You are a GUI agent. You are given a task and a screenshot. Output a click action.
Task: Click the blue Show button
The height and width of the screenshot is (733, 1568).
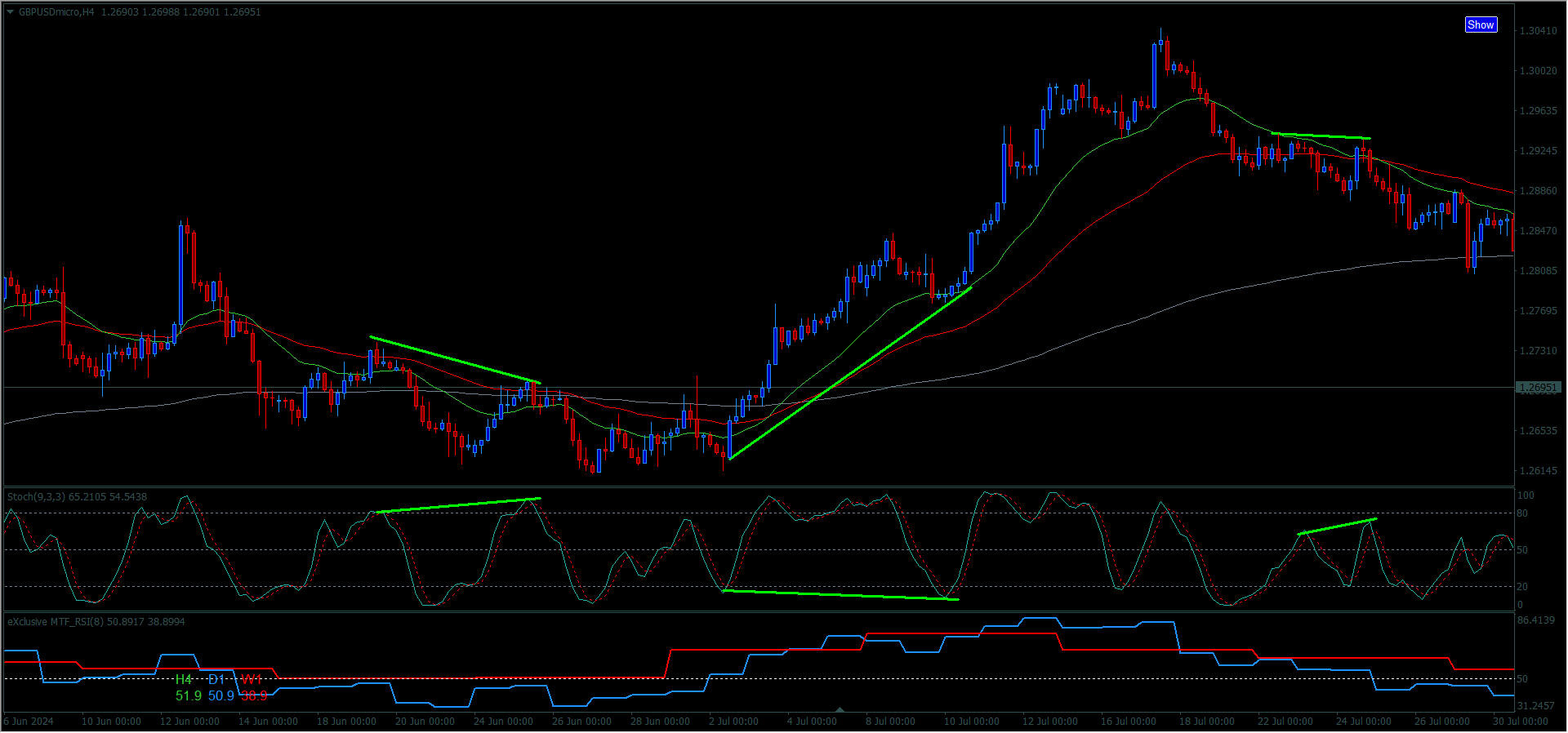[x=1480, y=24]
